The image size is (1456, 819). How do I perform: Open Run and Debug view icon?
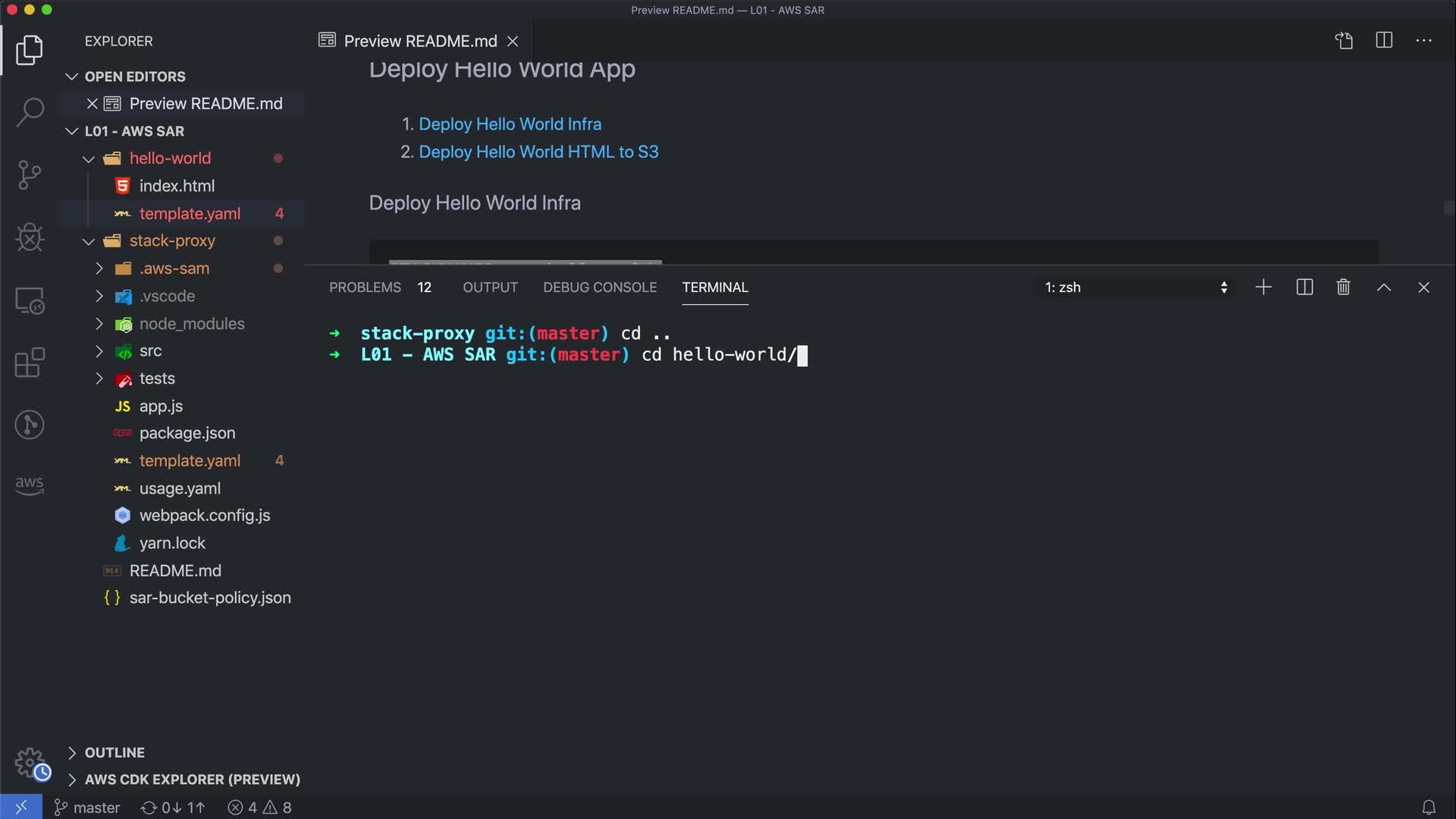point(30,237)
